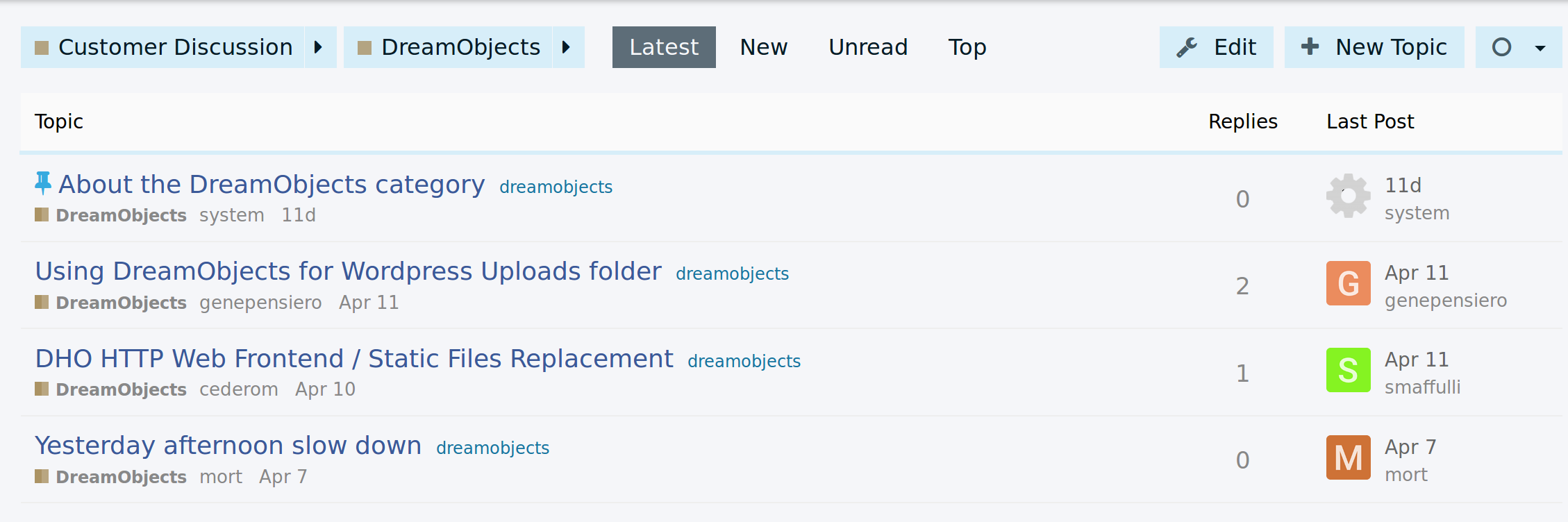
Task: Switch to the Latest tab
Action: point(663,47)
